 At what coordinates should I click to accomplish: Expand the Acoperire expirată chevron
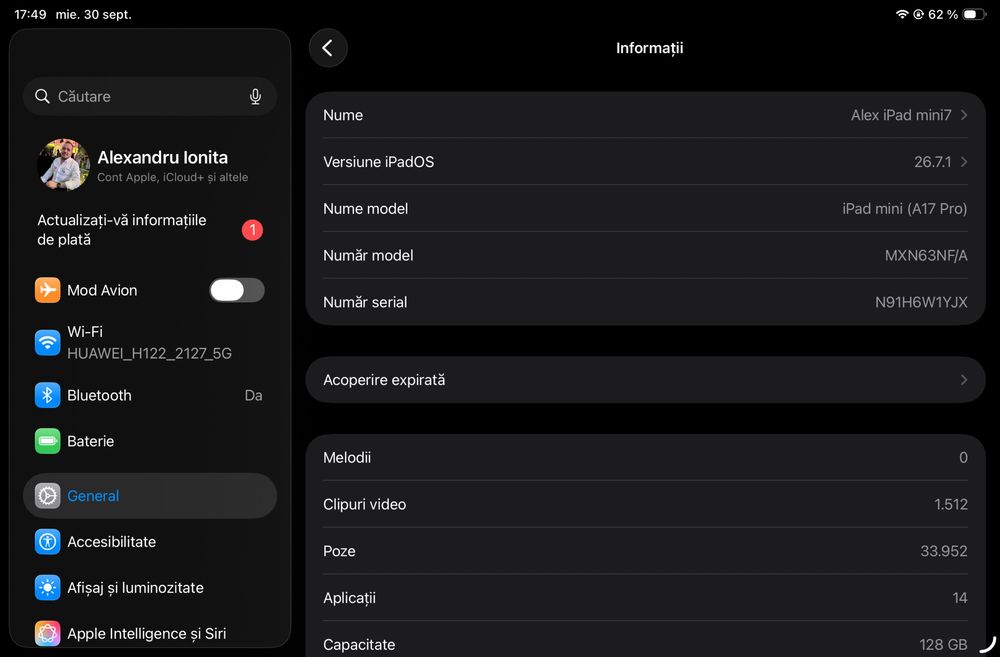click(964, 380)
